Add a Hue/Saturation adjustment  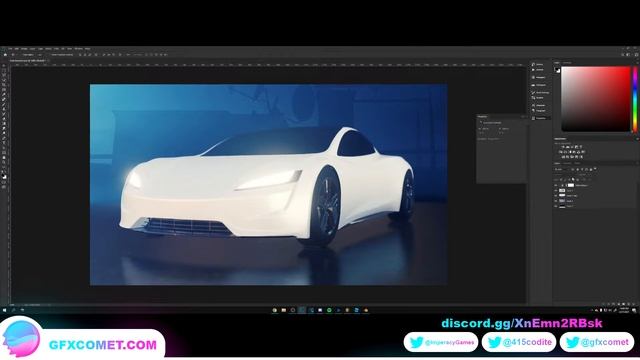[x=560, y=152]
